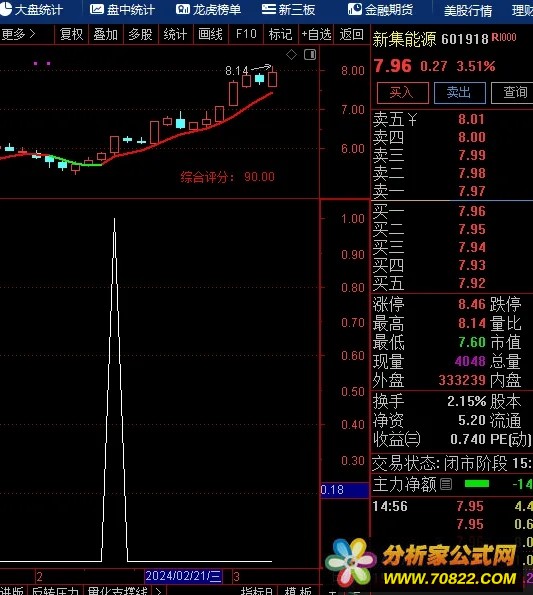Open the 模板 template tab
533x595 pixels.
click(298, 591)
